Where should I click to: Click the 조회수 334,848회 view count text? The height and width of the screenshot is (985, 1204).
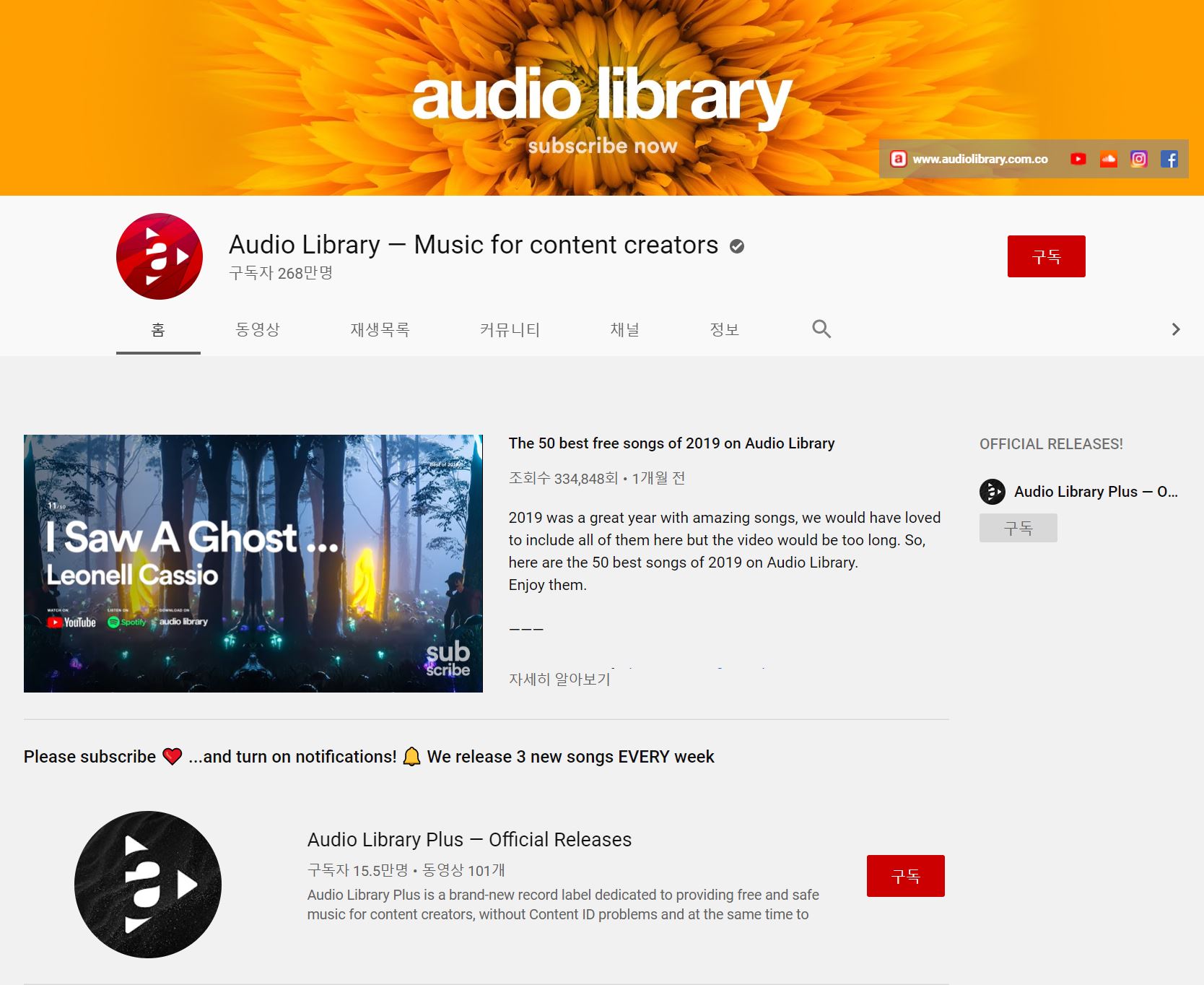point(563,479)
